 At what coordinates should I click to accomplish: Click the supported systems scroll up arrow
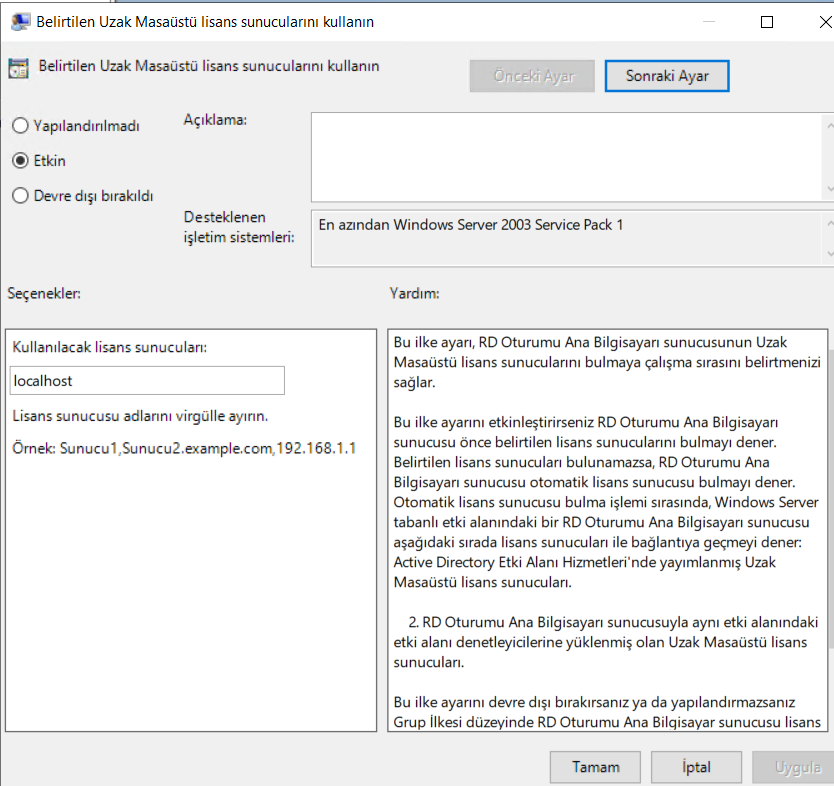point(829,224)
